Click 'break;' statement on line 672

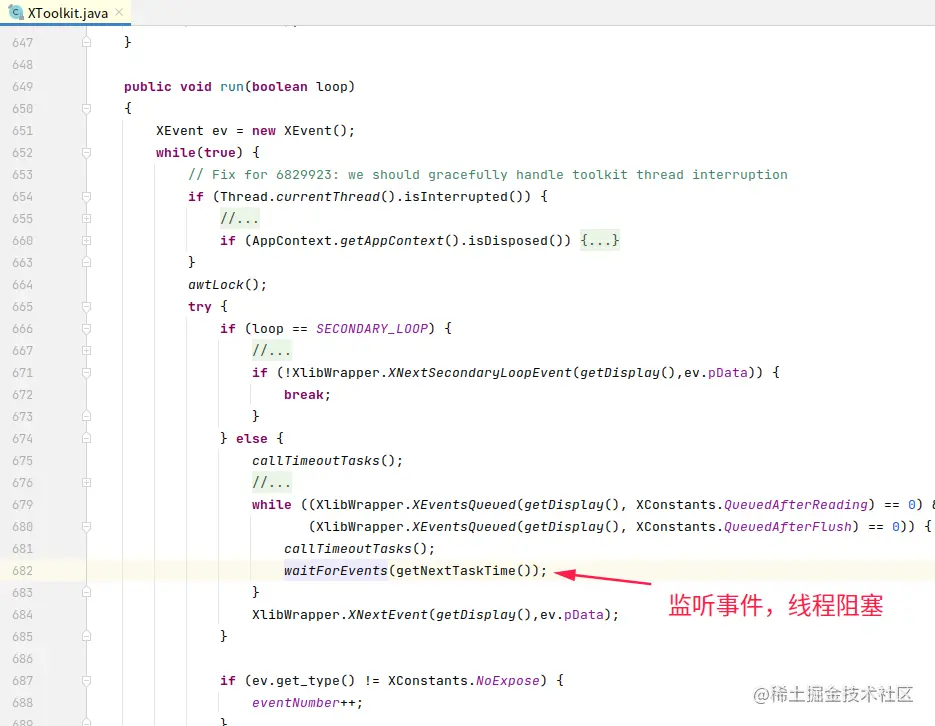[x=307, y=395]
